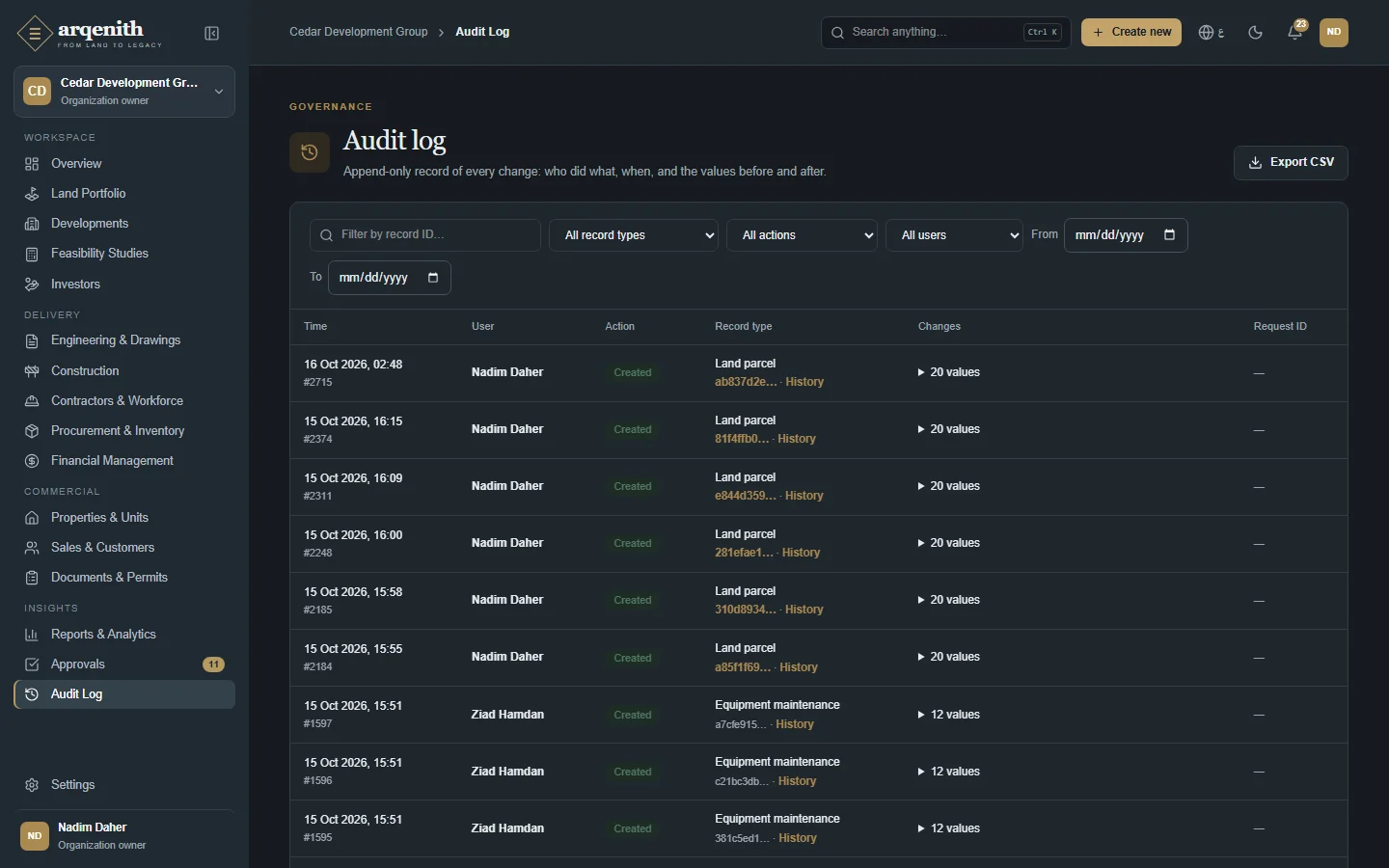Screen dimensions: 1389x868
Task: Click Cedar Development Group breadcrumb
Action: coord(359,32)
